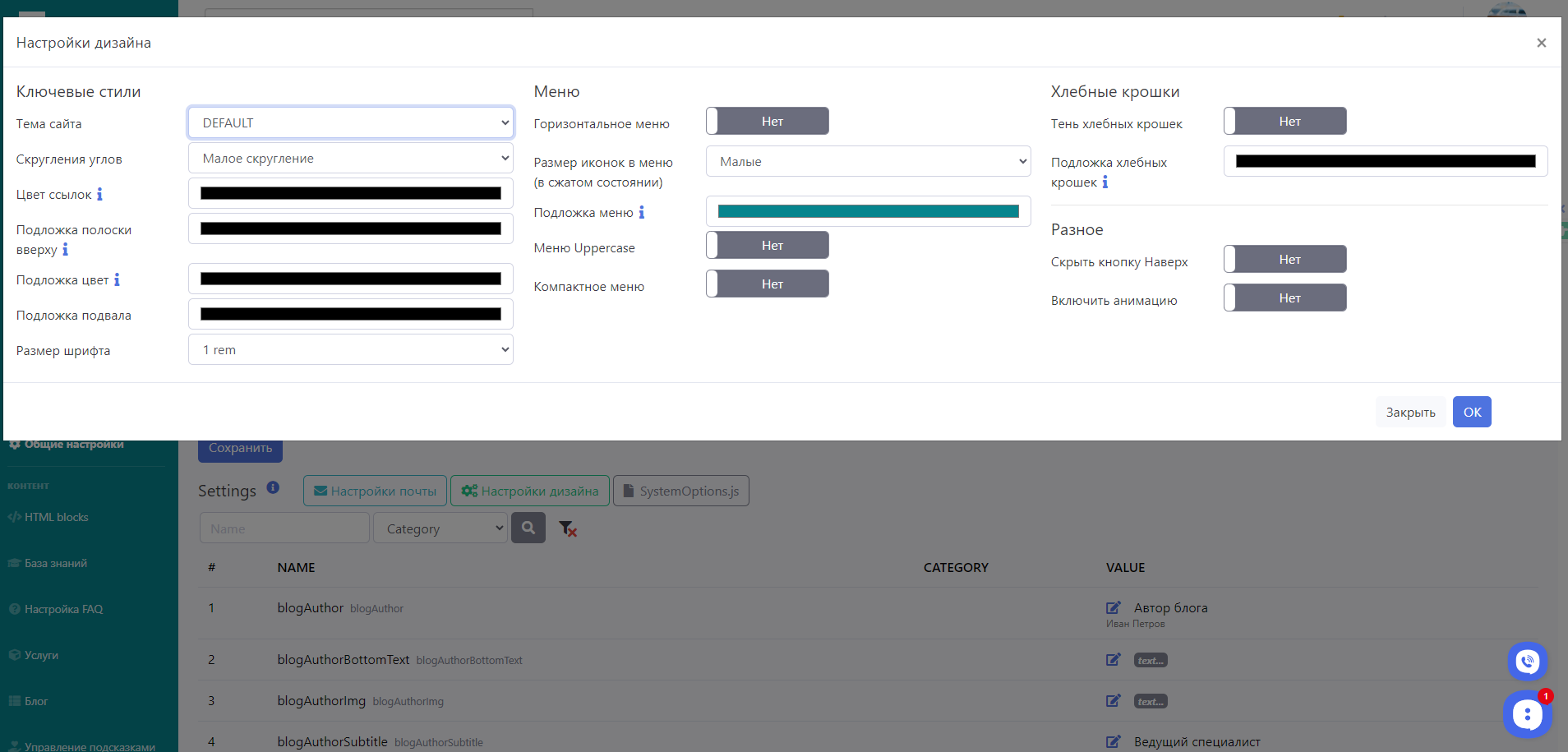Clear filters with the funnel icon
The height and width of the screenshot is (752, 1568).
567,529
